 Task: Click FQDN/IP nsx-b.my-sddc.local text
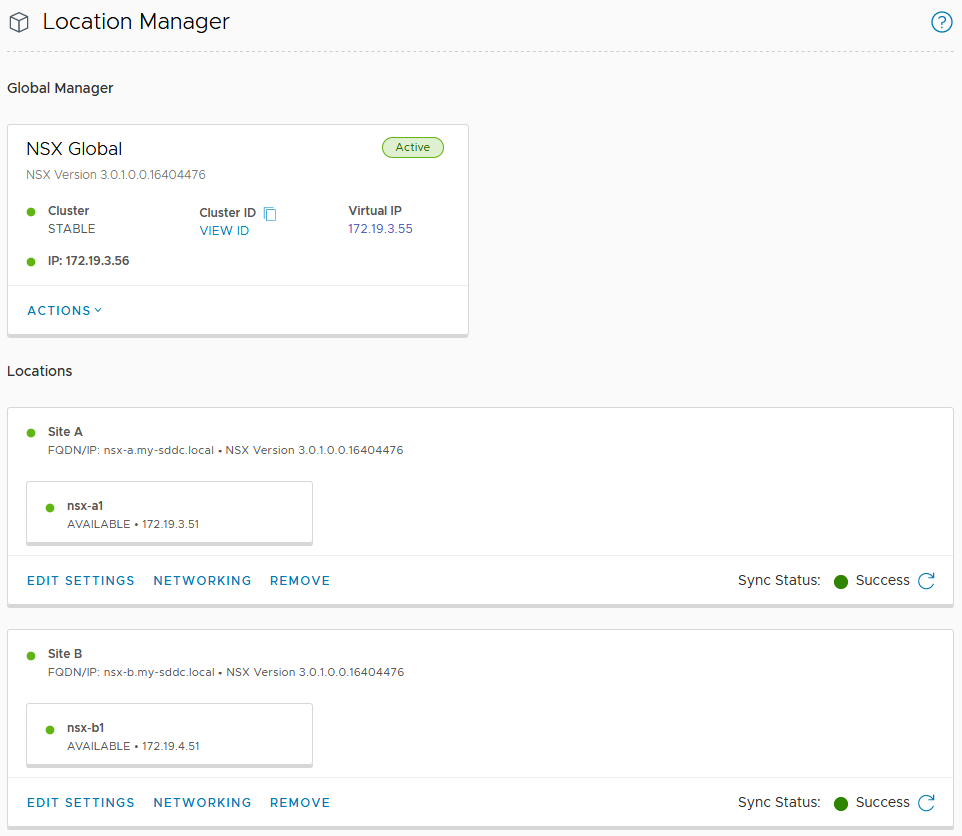131,672
